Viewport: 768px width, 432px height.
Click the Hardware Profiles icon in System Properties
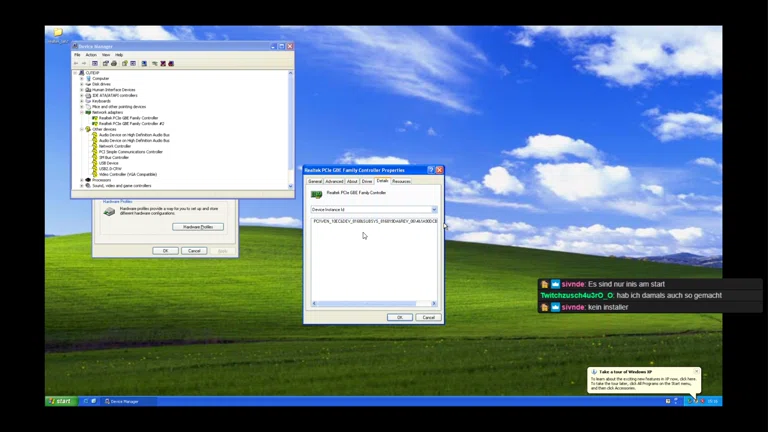[109, 212]
